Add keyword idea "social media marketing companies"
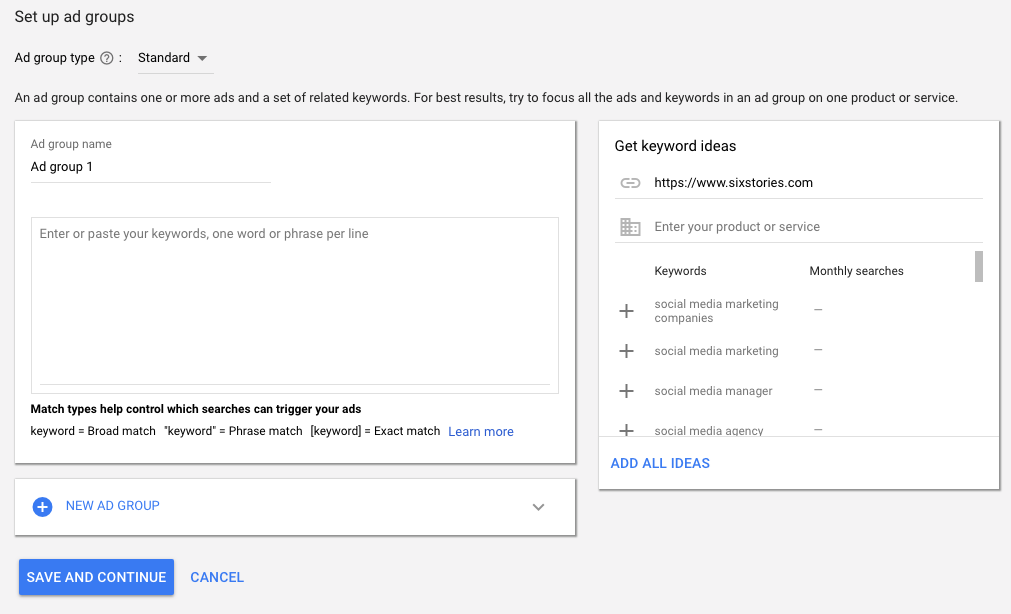The width and height of the screenshot is (1011, 614). pos(626,310)
